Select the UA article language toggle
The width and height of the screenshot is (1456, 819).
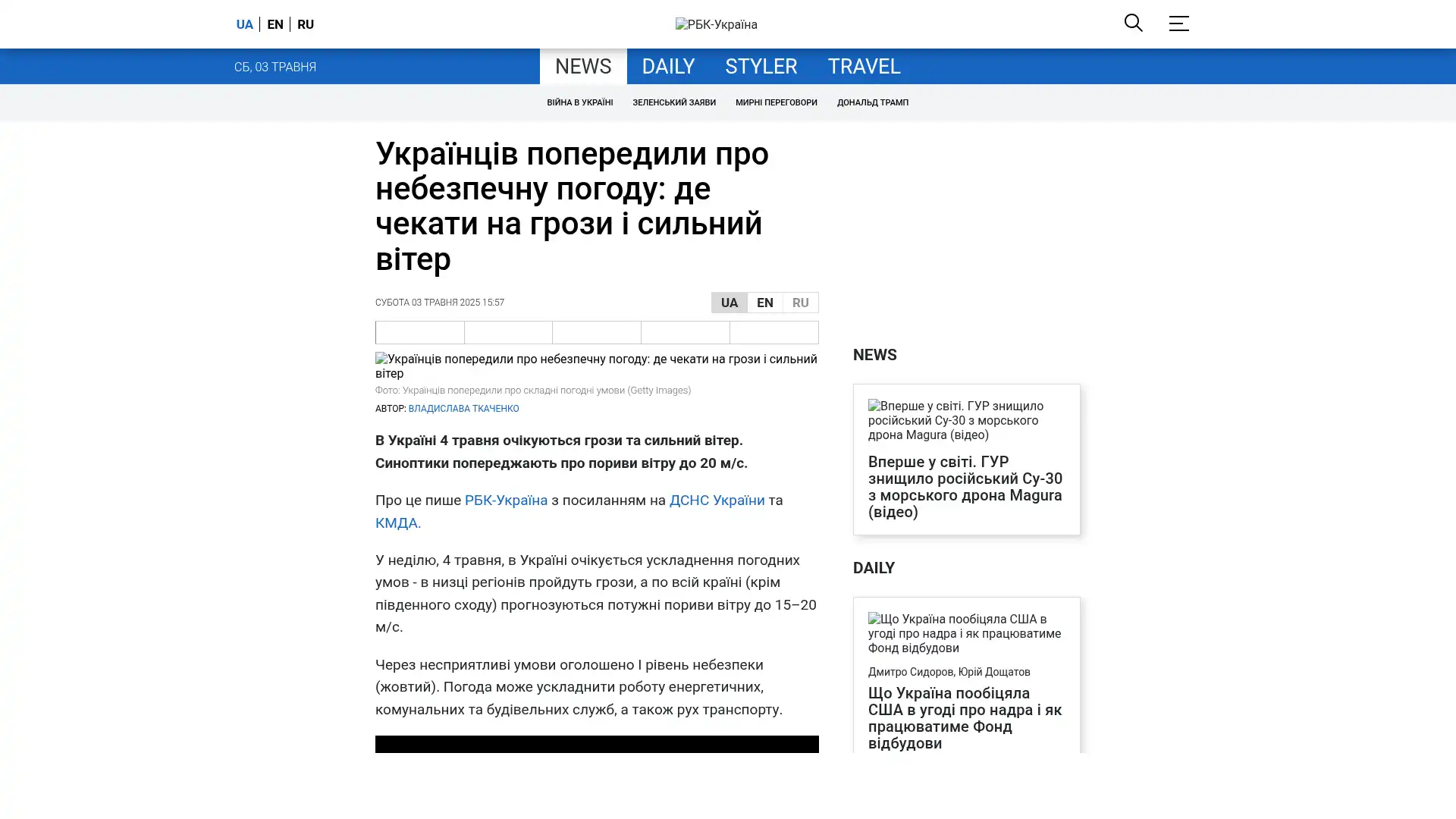click(729, 303)
